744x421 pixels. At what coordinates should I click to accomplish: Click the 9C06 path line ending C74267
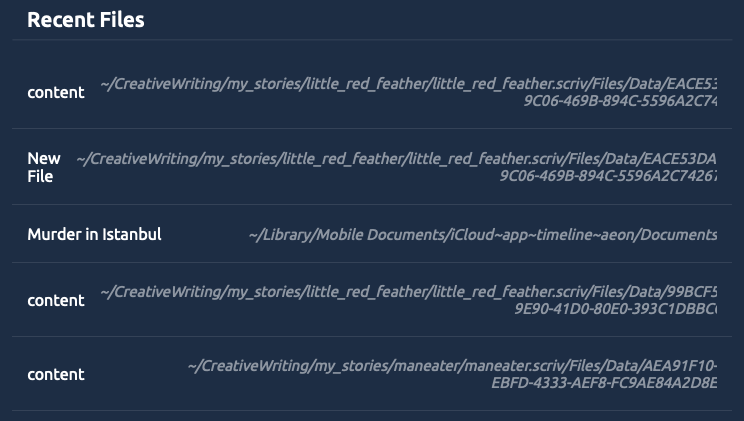coord(608,176)
